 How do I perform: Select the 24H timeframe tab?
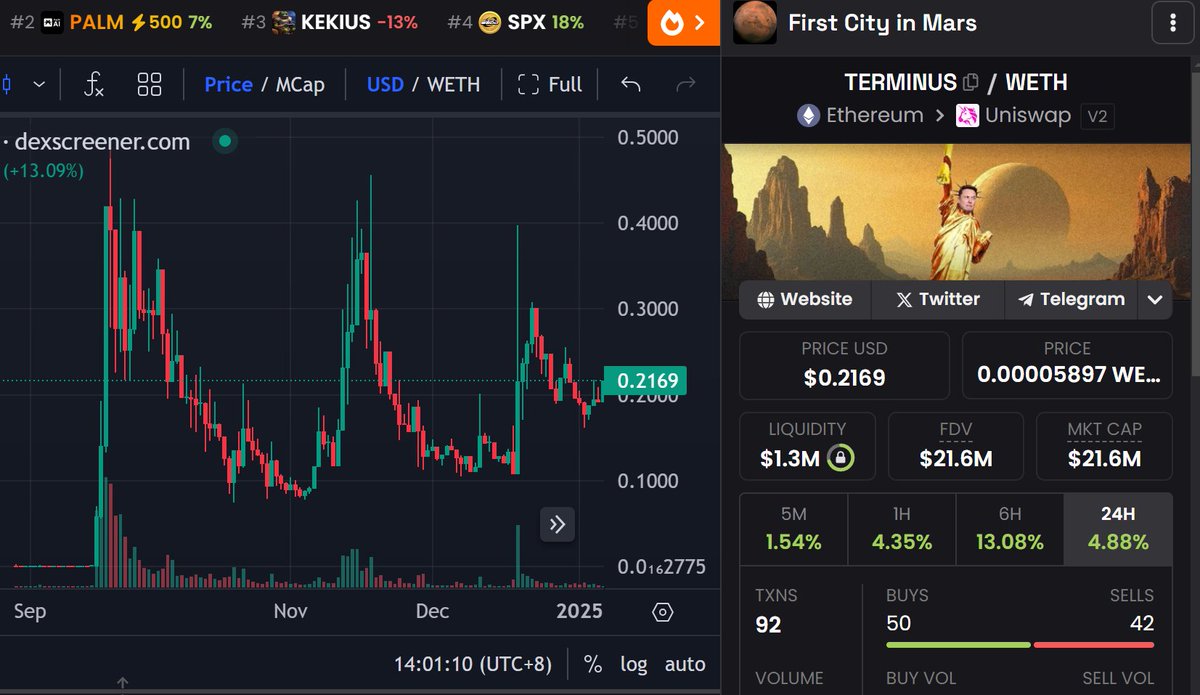click(x=1118, y=529)
